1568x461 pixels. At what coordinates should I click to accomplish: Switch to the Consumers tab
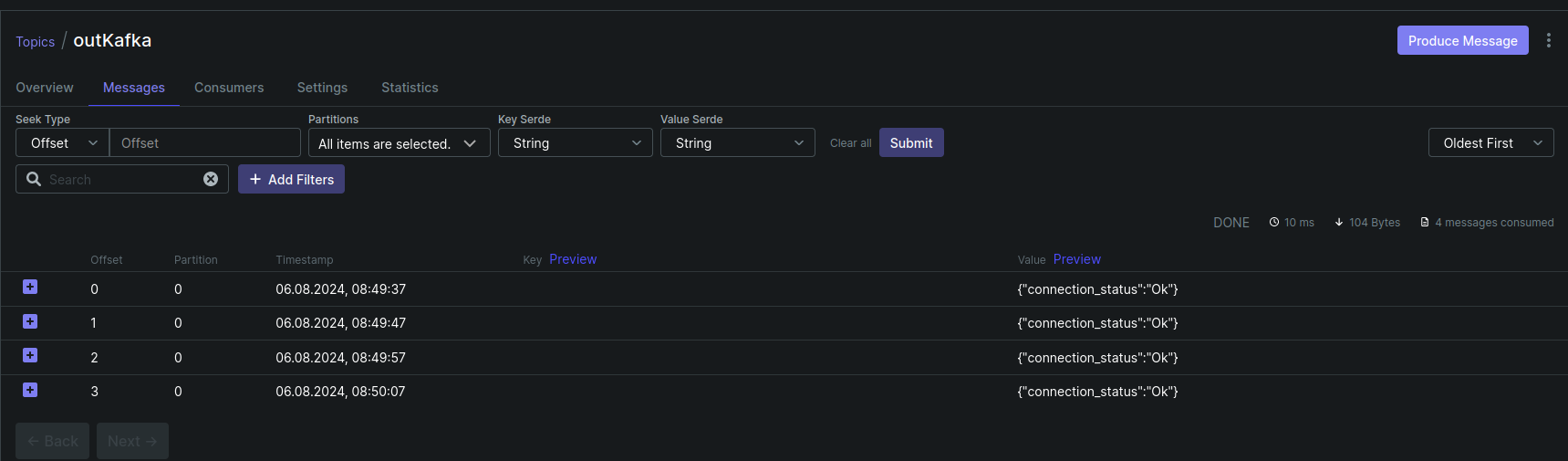[229, 88]
